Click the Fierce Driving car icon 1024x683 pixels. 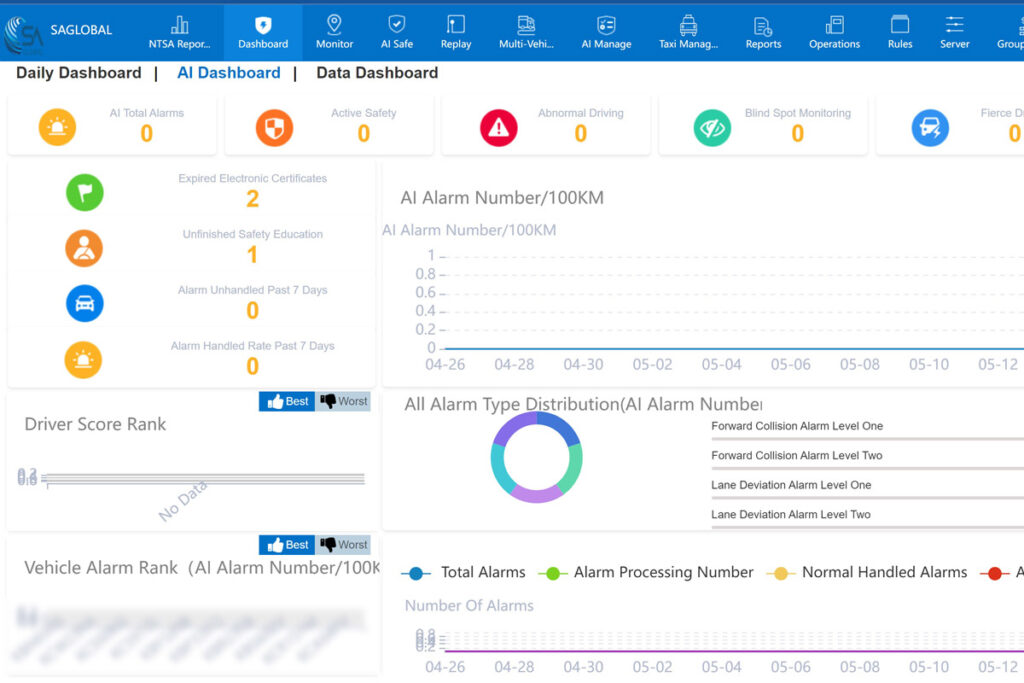pos(931,127)
